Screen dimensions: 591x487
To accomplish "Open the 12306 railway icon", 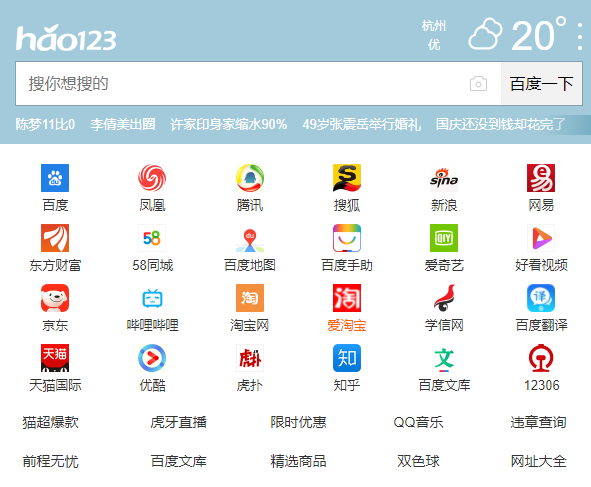I will (x=541, y=358).
